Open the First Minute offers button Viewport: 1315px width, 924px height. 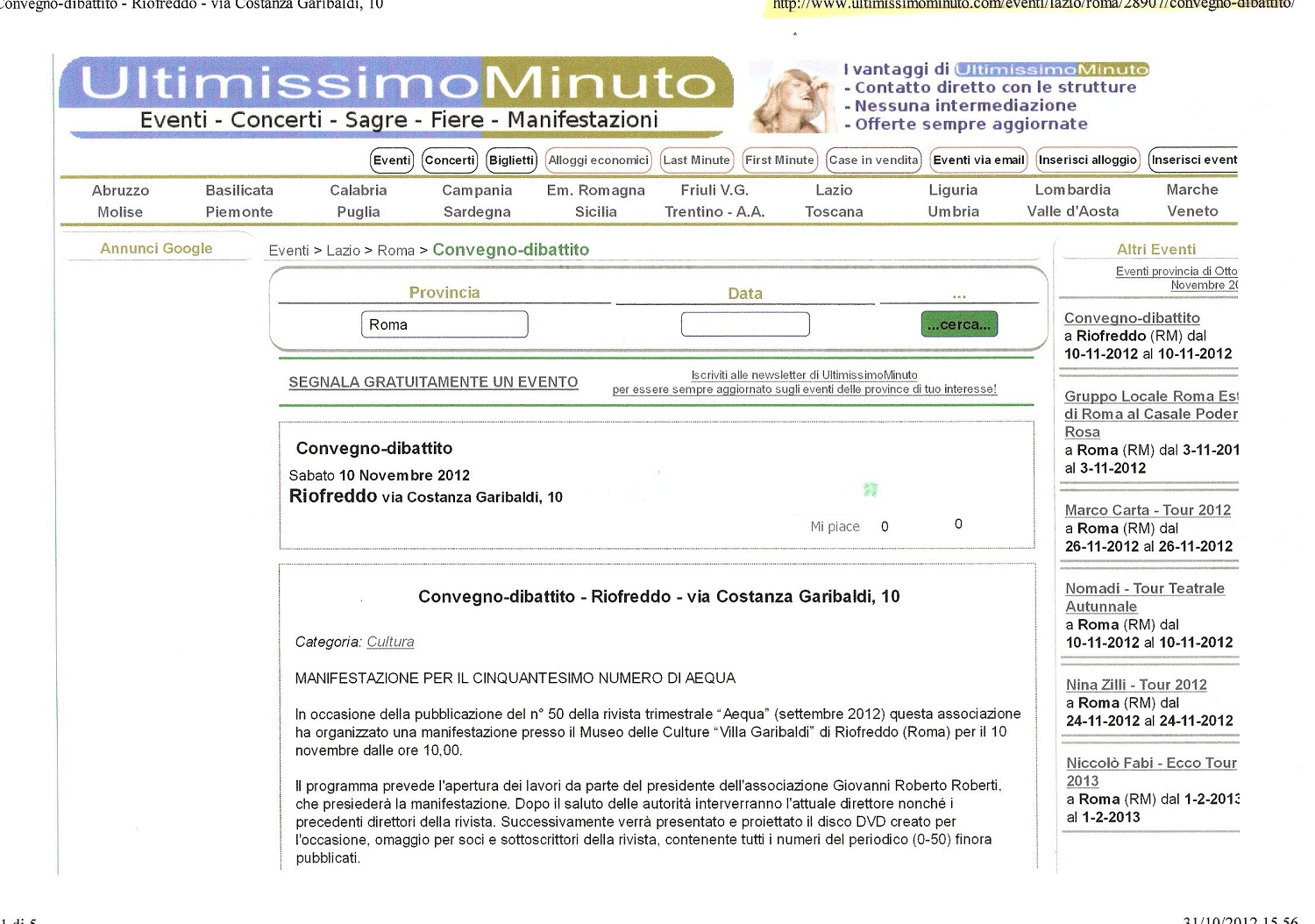779,160
